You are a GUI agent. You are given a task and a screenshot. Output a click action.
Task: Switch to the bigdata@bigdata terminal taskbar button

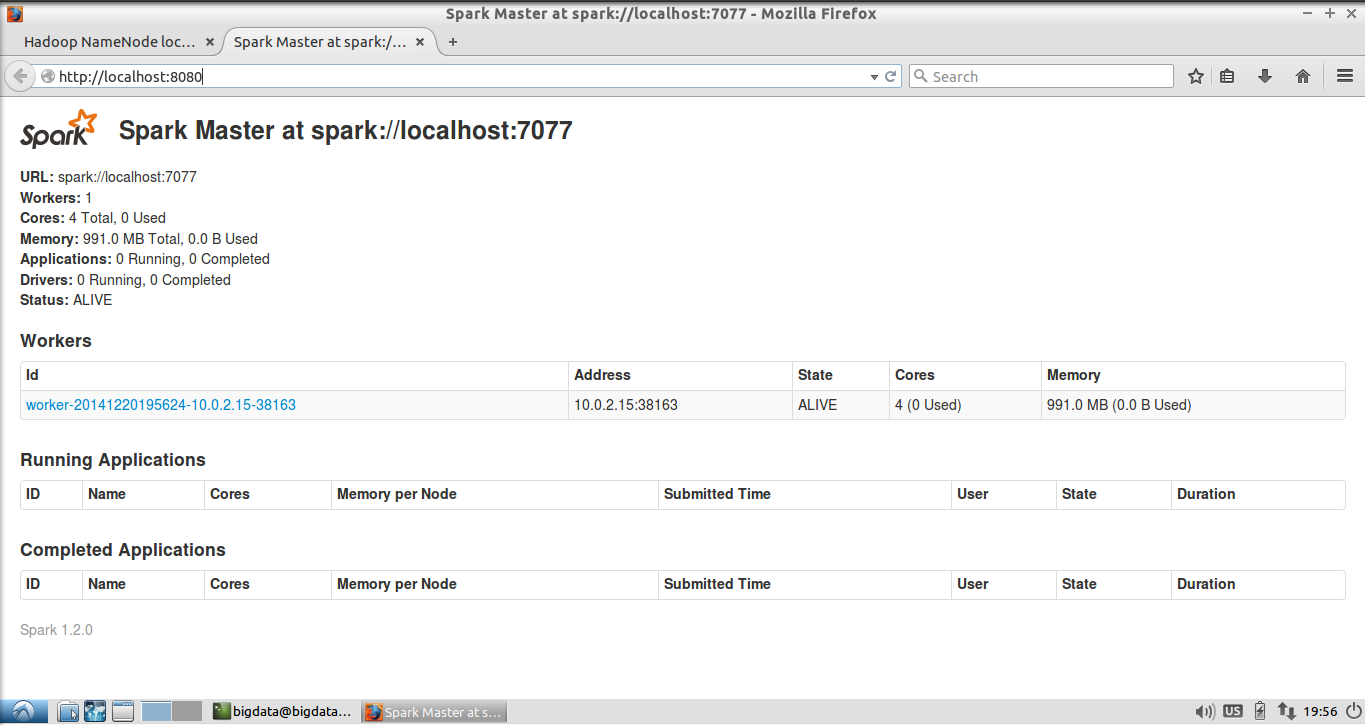pyautogui.click(x=283, y=712)
